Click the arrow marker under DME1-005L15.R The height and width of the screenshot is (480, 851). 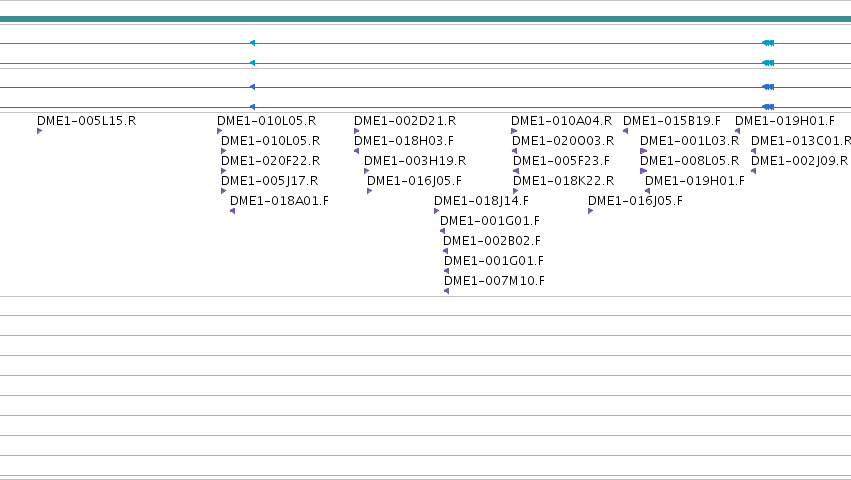[x=40, y=131]
